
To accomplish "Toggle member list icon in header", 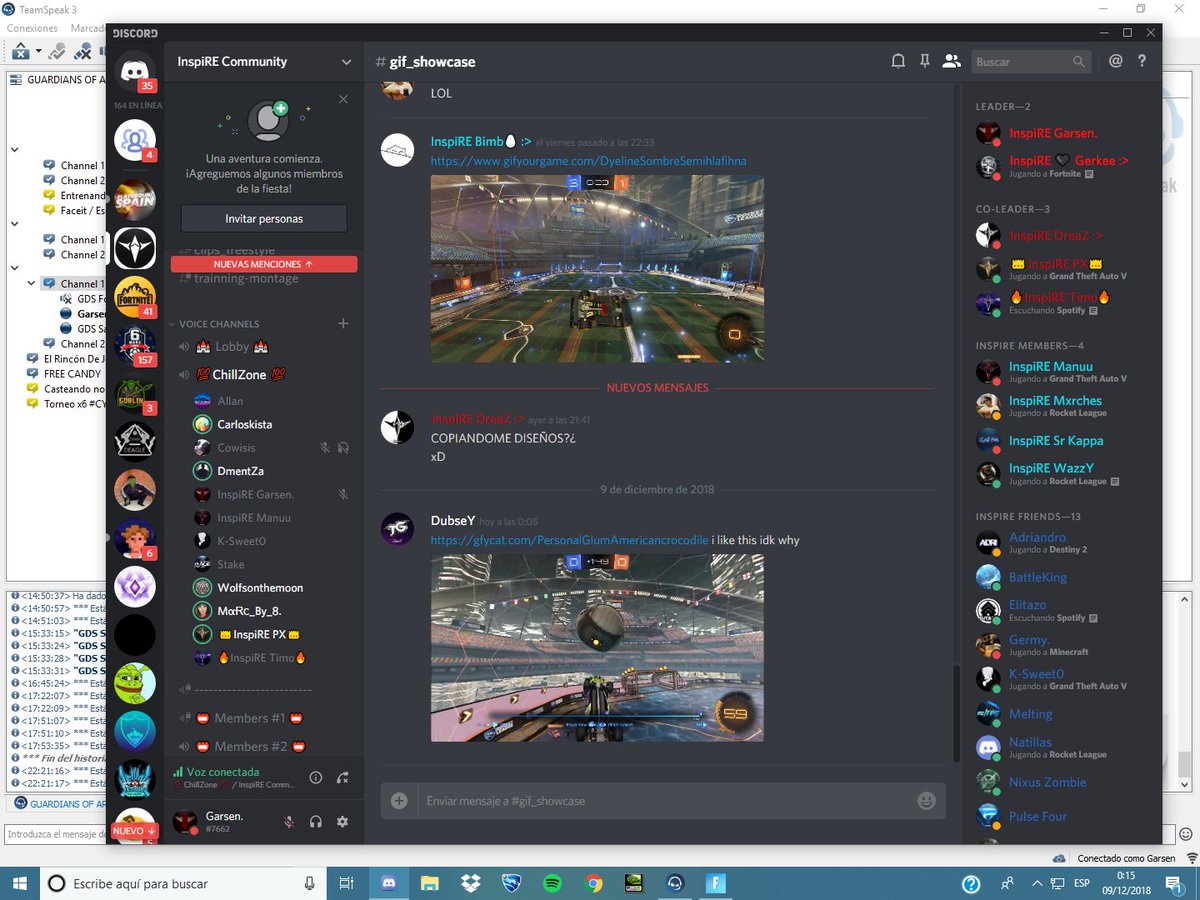I will [951, 62].
